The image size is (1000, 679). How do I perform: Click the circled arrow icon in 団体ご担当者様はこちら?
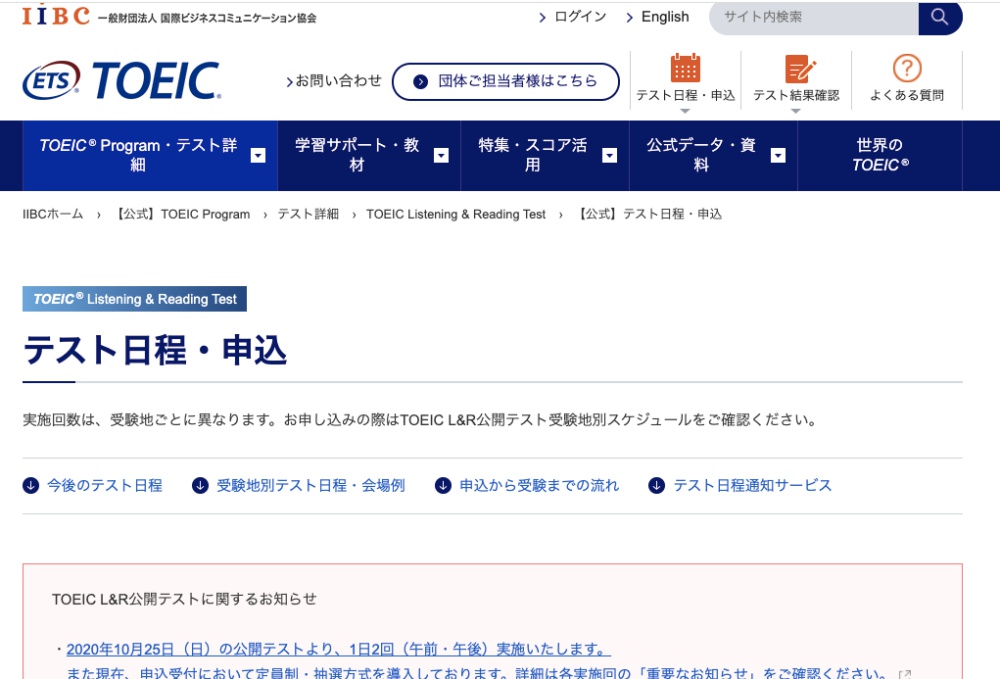420,82
